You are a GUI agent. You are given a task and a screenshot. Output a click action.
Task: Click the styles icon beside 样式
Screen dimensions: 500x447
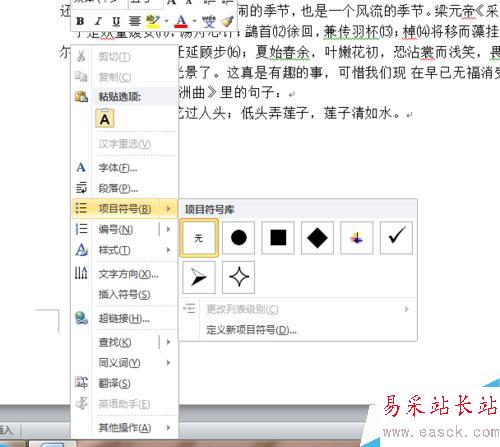[x=81, y=249]
